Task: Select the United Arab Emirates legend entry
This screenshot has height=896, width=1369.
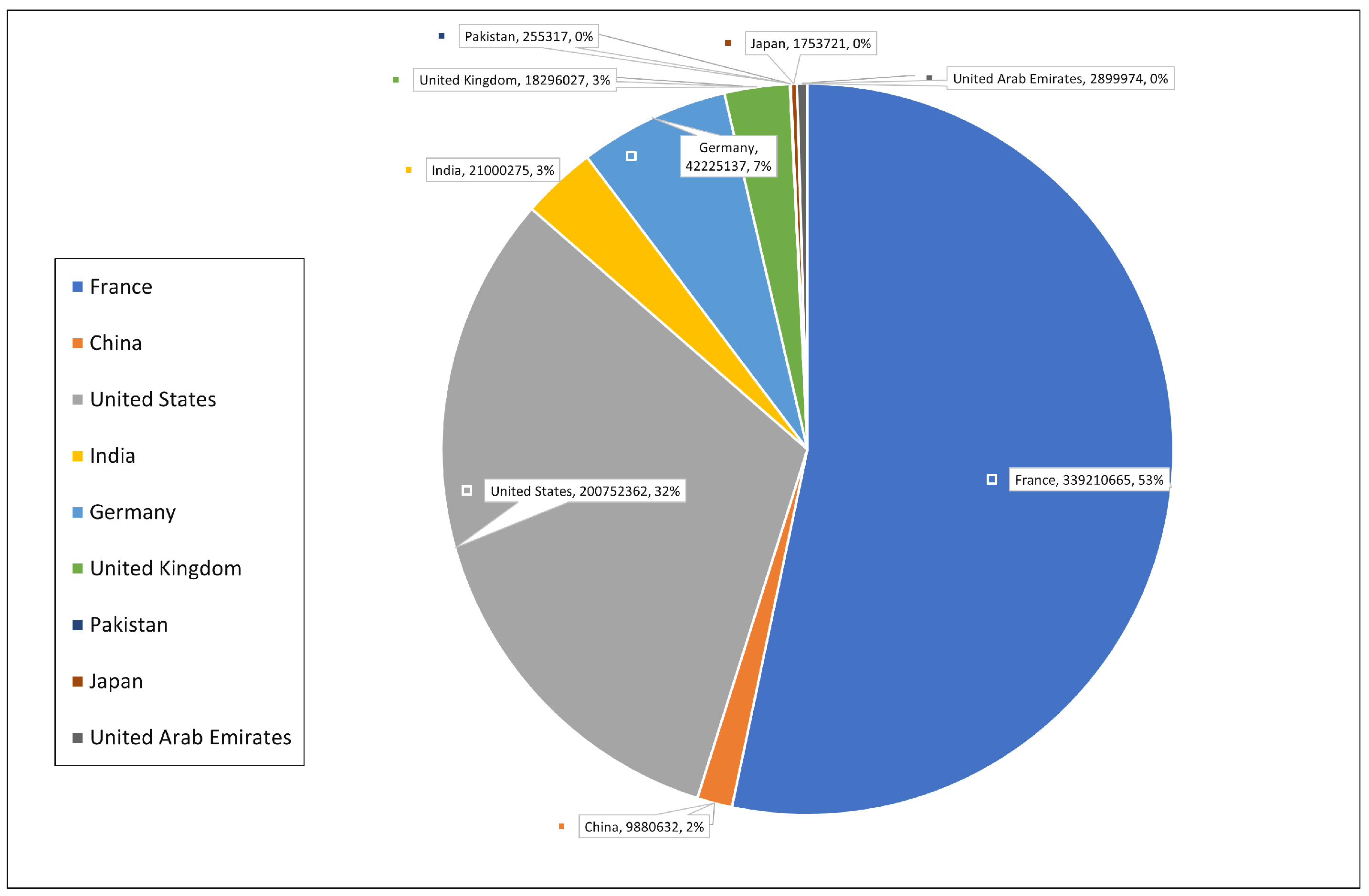Action: [190, 738]
